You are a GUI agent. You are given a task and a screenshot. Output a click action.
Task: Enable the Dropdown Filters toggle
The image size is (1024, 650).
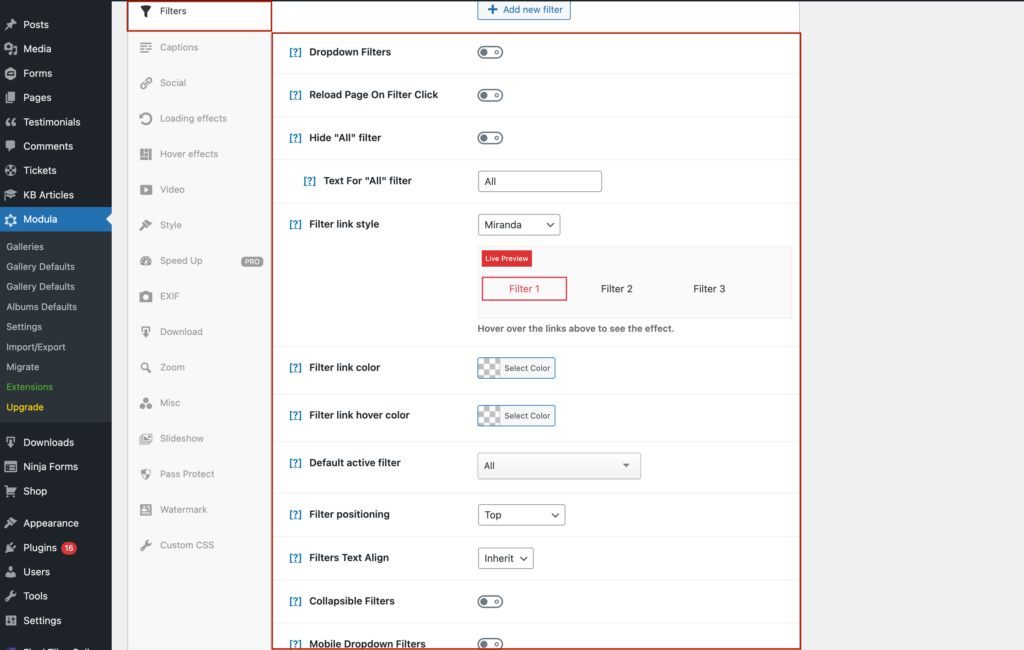tap(490, 52)
